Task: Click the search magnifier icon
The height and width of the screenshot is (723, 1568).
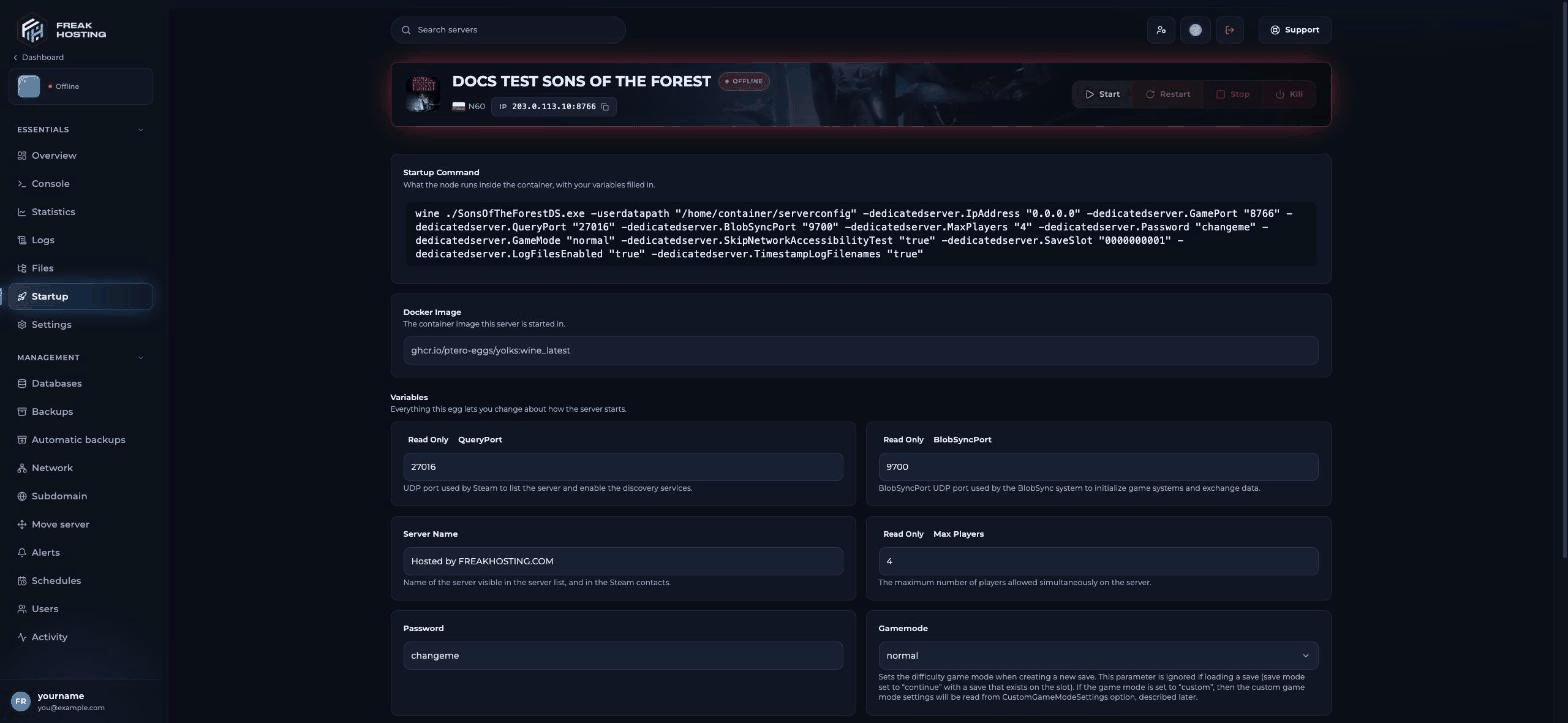Action: coord(406,30)
